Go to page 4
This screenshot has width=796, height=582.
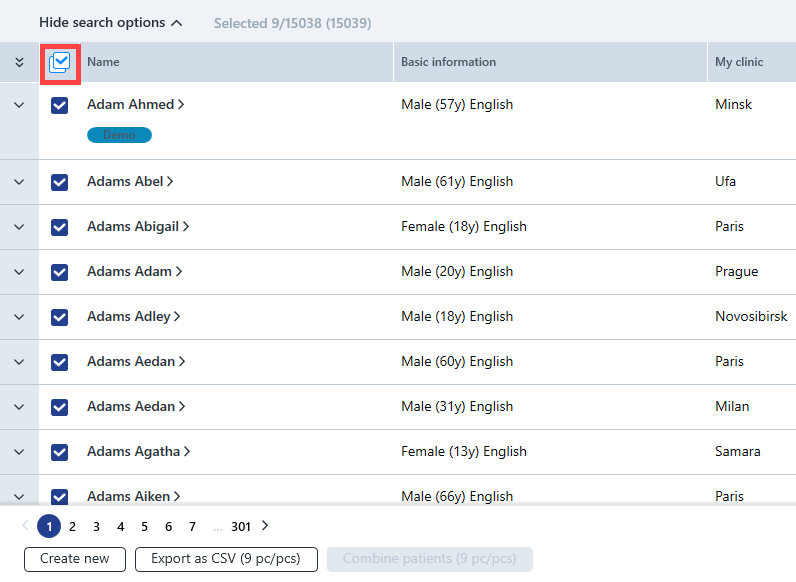click(120, 527)
